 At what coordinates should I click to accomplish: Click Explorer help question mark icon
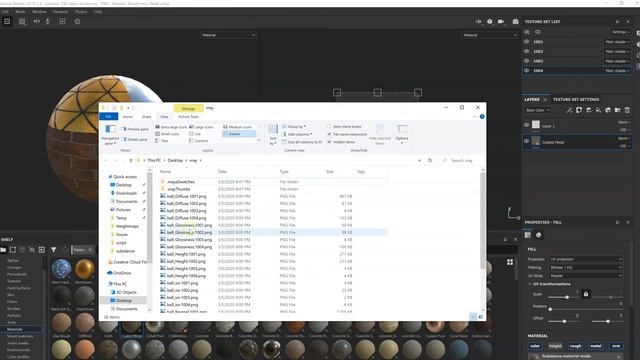point(482,117)
